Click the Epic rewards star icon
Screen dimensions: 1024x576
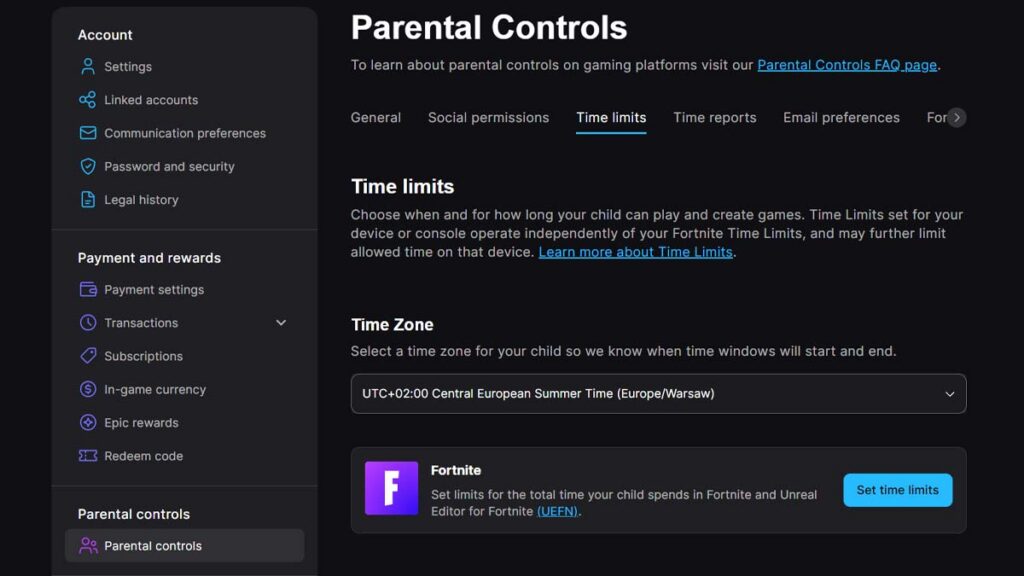point(88,423)
